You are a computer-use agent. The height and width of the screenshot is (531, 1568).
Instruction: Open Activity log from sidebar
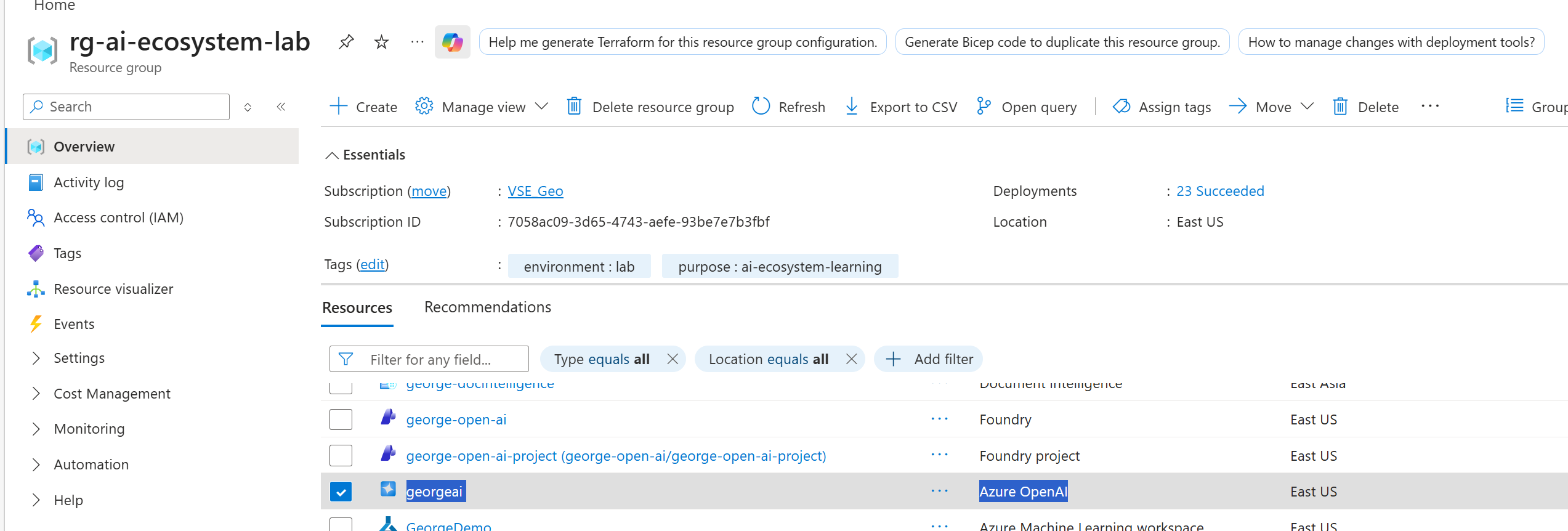tap(89, 182)
